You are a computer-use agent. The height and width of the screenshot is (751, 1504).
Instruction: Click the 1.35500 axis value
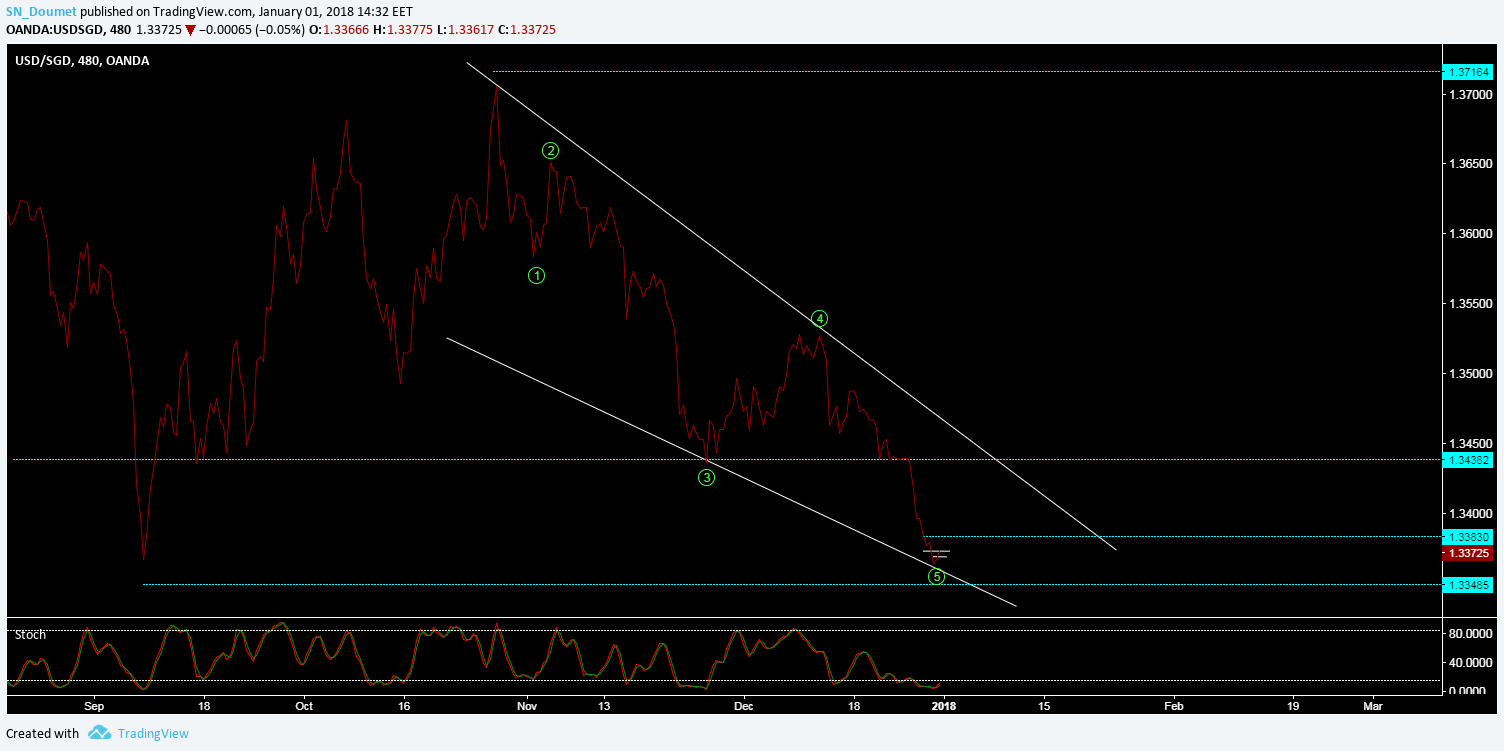click(1471, 303)
